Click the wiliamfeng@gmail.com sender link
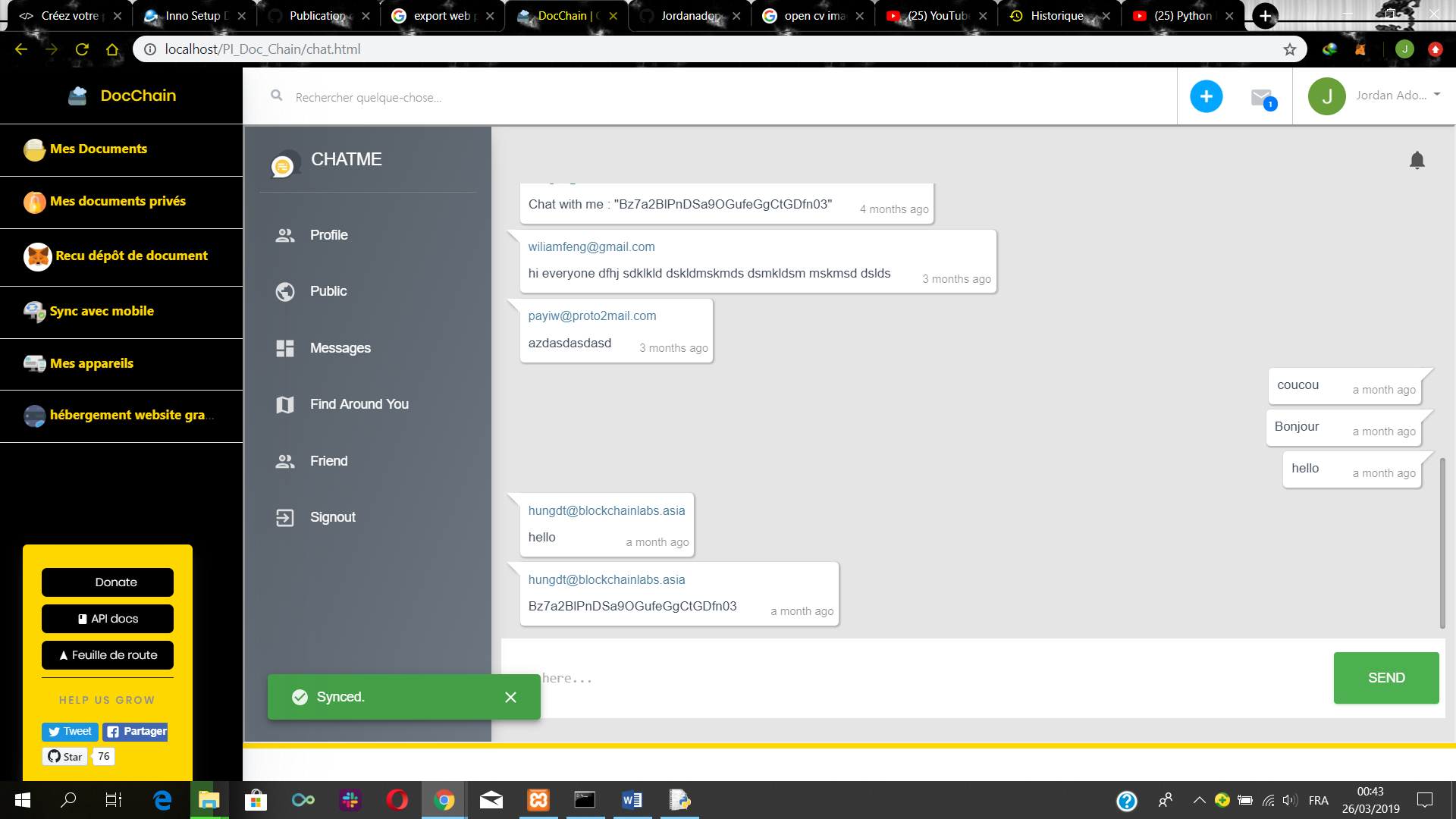Image resolution: width=1456 pixels, height=819 pixels. (591, 246)
